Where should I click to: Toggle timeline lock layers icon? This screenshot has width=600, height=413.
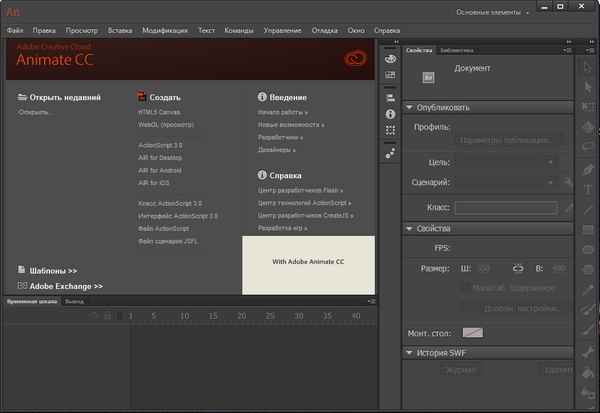[108, 315]
